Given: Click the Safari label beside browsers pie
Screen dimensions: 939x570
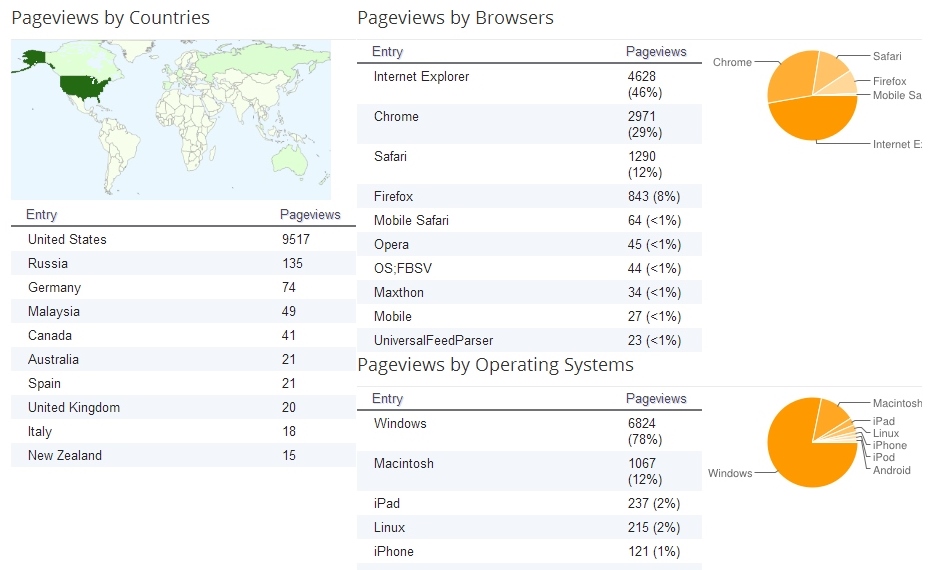Looking at the screenshot, I should pyautogui.click(x=887, y=56).
